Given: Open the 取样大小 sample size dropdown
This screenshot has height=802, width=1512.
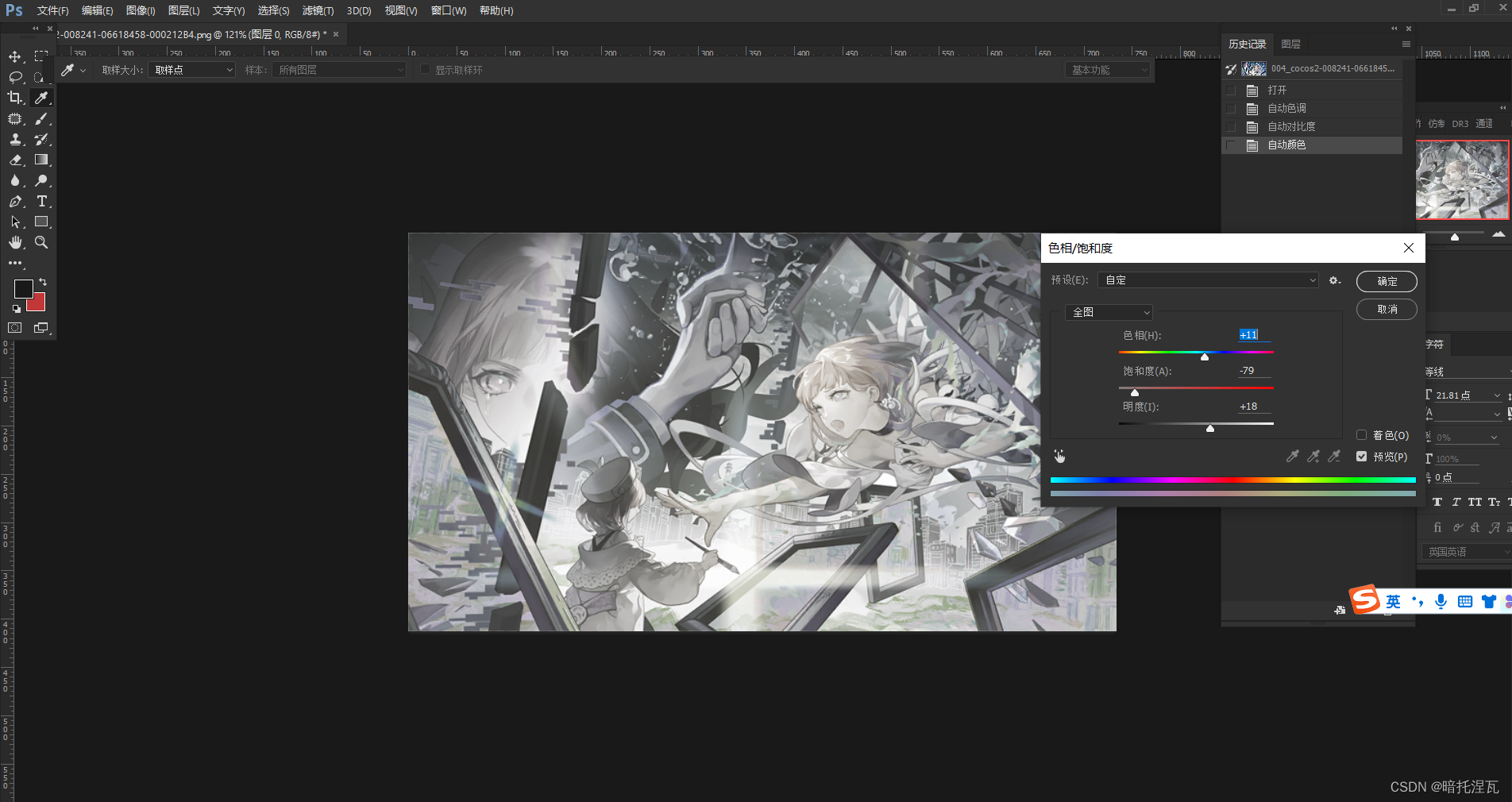Looking at the screenshot, I should click(x=191, y=70).
